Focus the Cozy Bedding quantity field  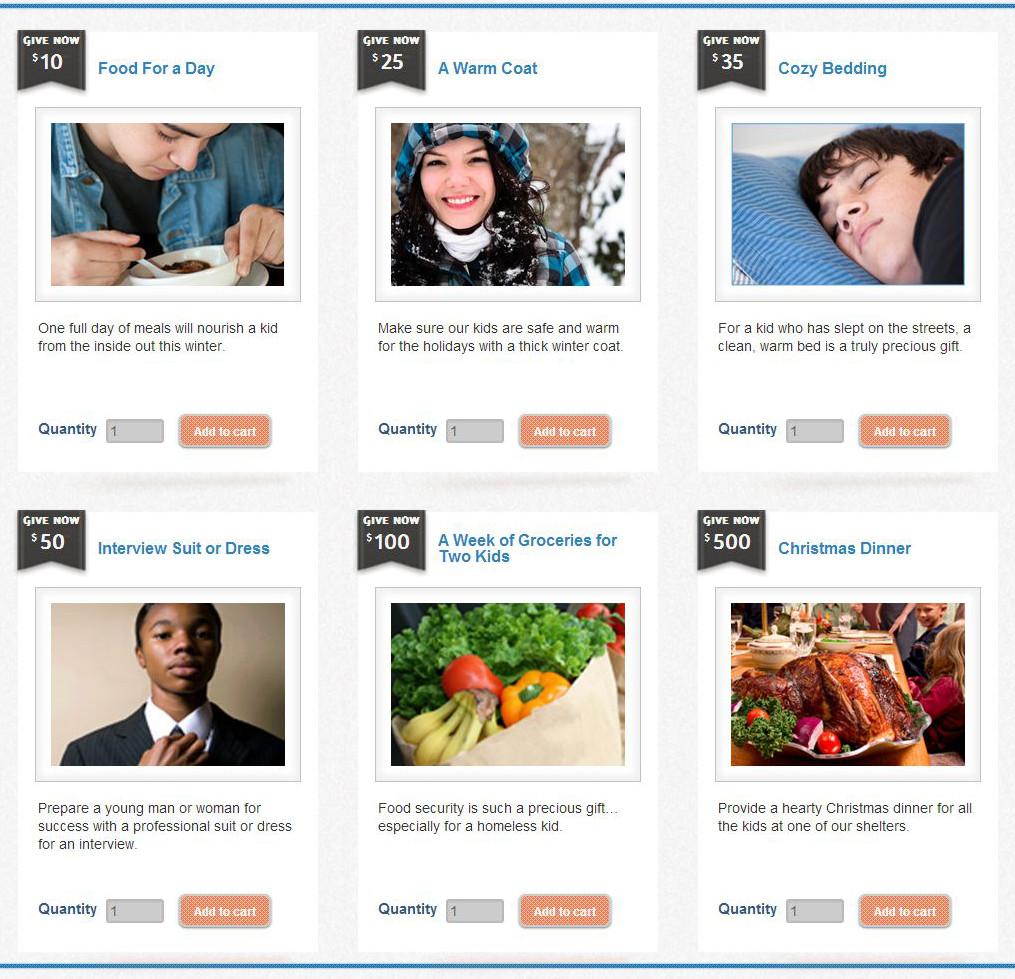[x=814, y=431]
